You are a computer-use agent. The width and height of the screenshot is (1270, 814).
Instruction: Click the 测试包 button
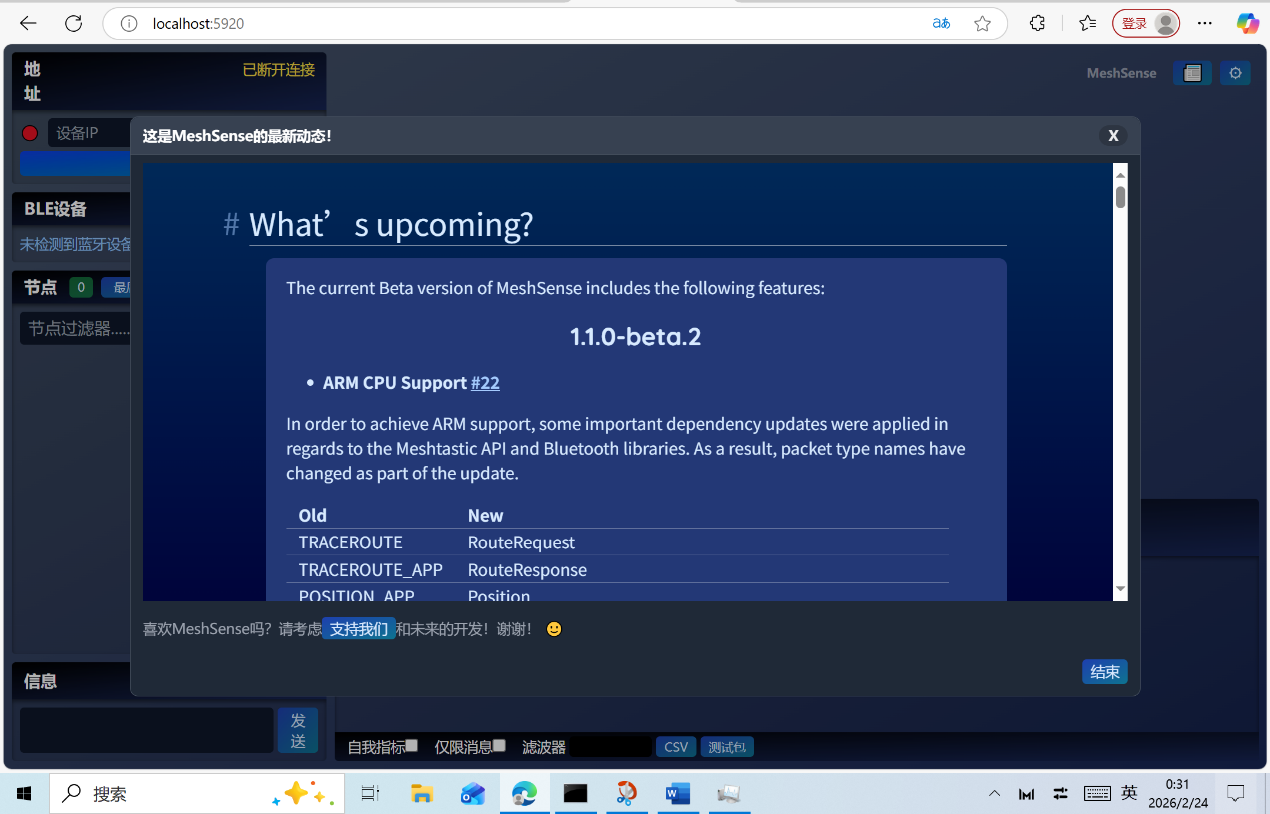point(727,747)
